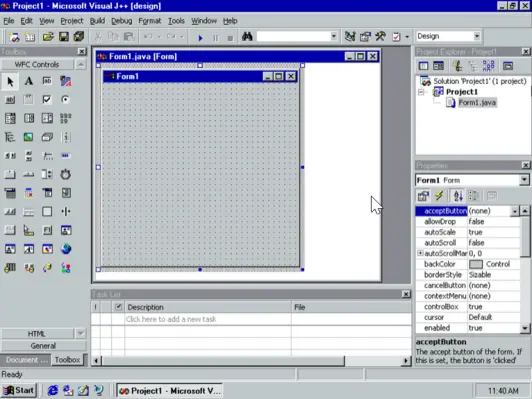Switch to Document Outline tab
Image resolution: width=532 pixels, height=399 pixels.
pyautogui.click(x=25, y=360)
